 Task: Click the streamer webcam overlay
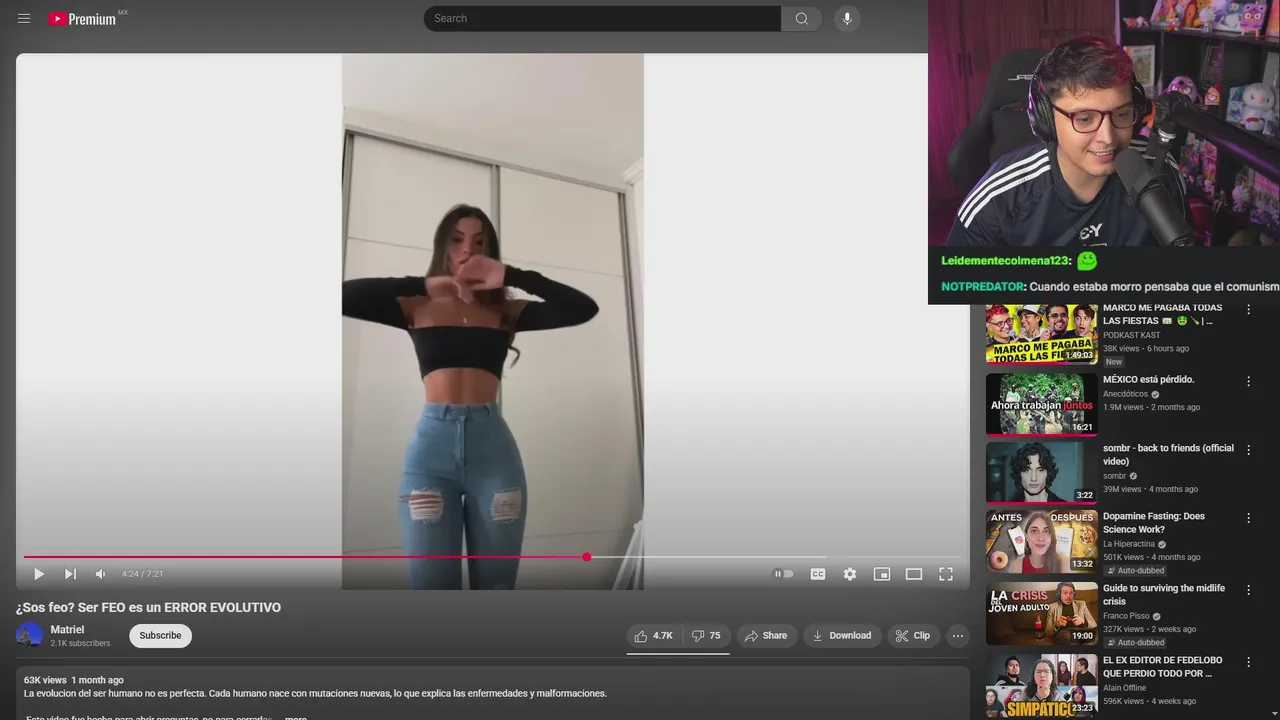click(x=1104, y=123)
